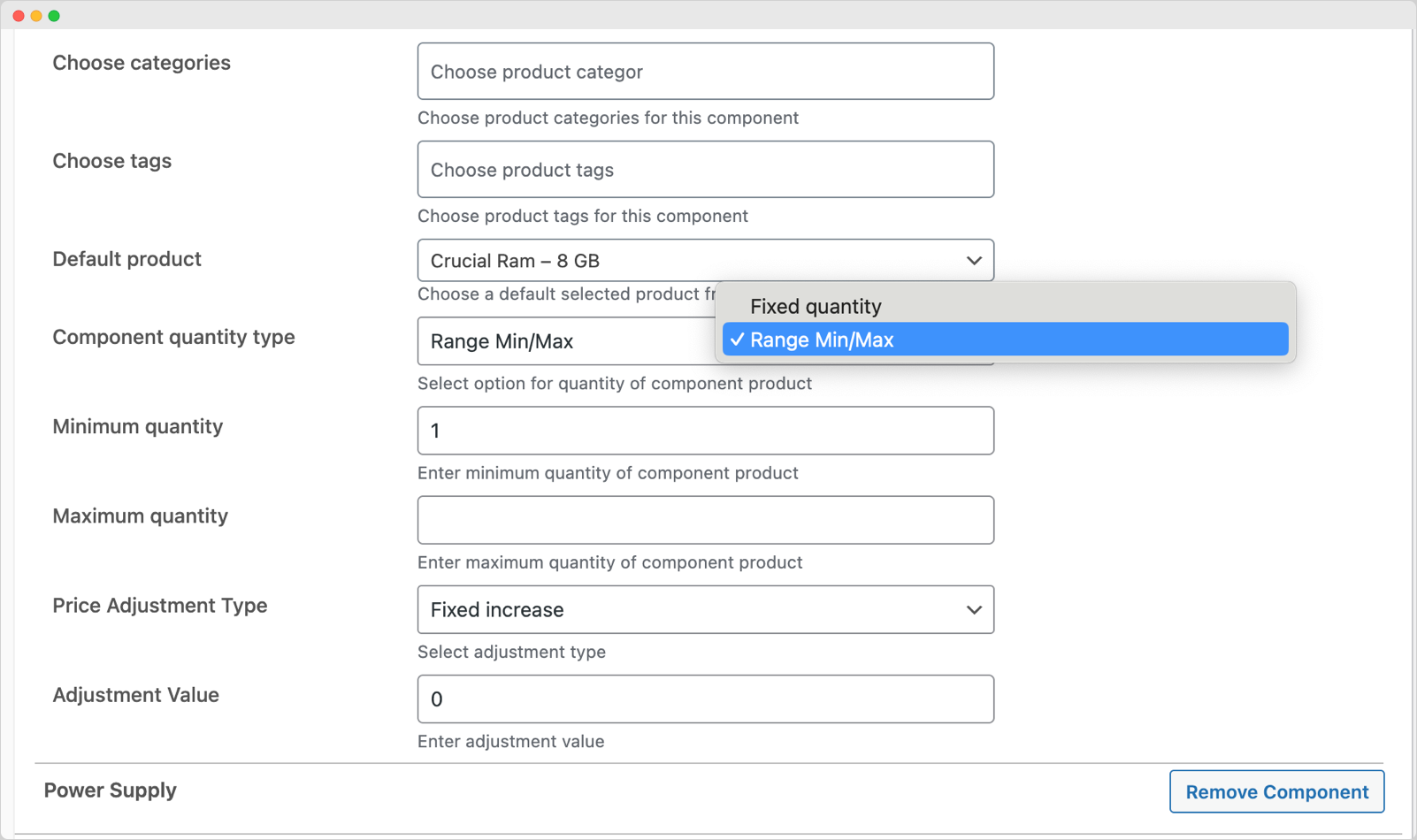This screenshot has height=840, width=1417.
Task: Click the Adjustment Value input showing 0
Action: pos(705,699)
